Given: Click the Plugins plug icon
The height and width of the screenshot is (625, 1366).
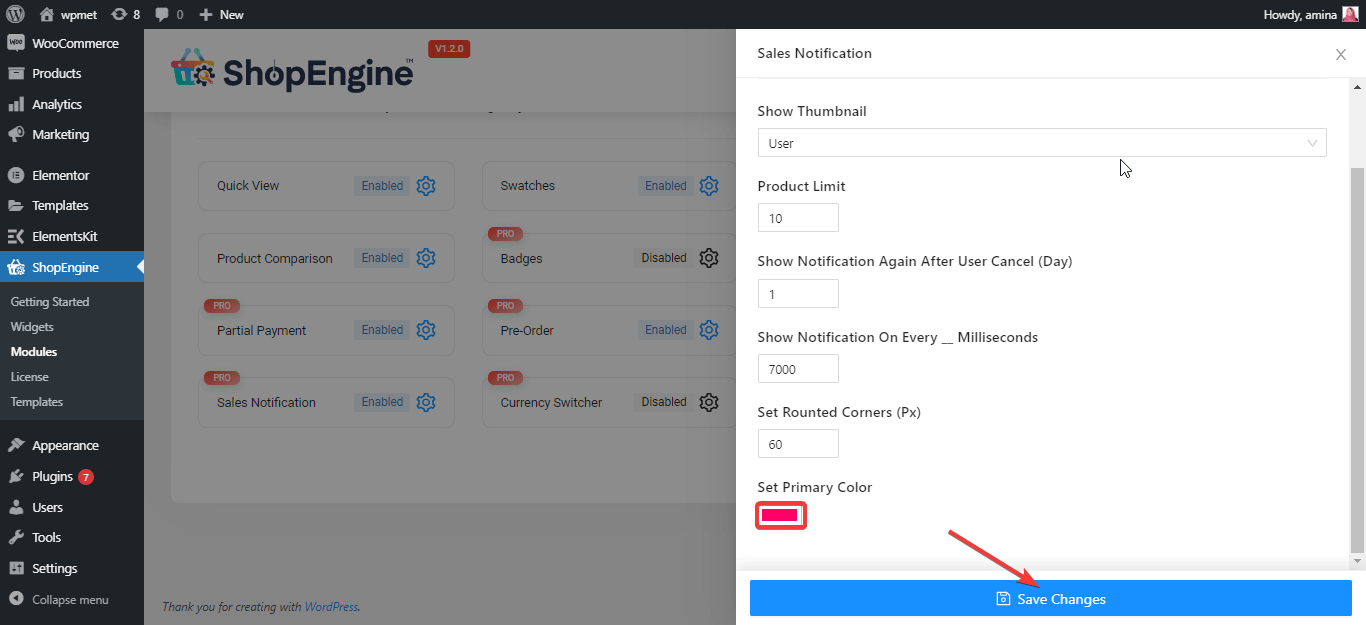Looking at the screenshot, I should click(16, 476).
